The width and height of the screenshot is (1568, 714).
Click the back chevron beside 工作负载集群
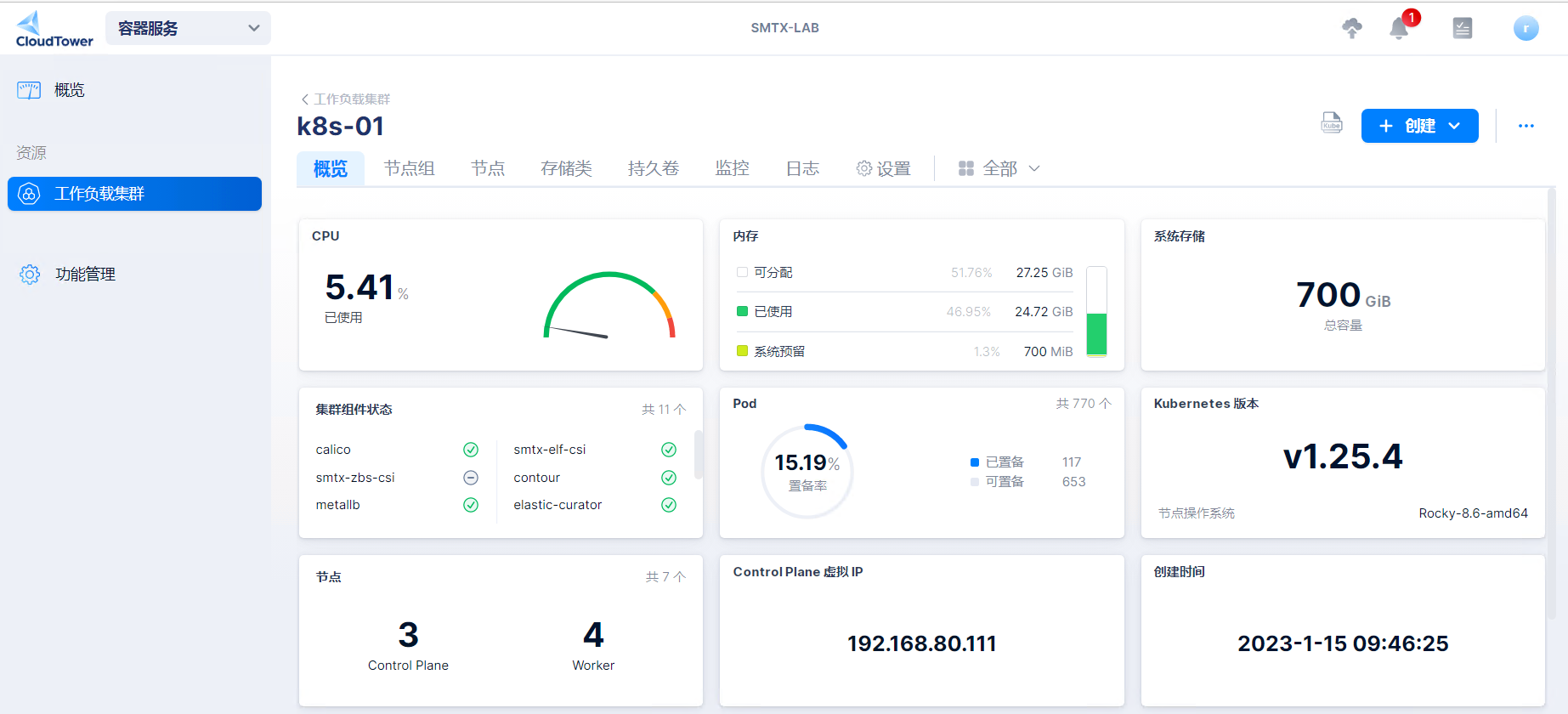[x=305, y=99]
